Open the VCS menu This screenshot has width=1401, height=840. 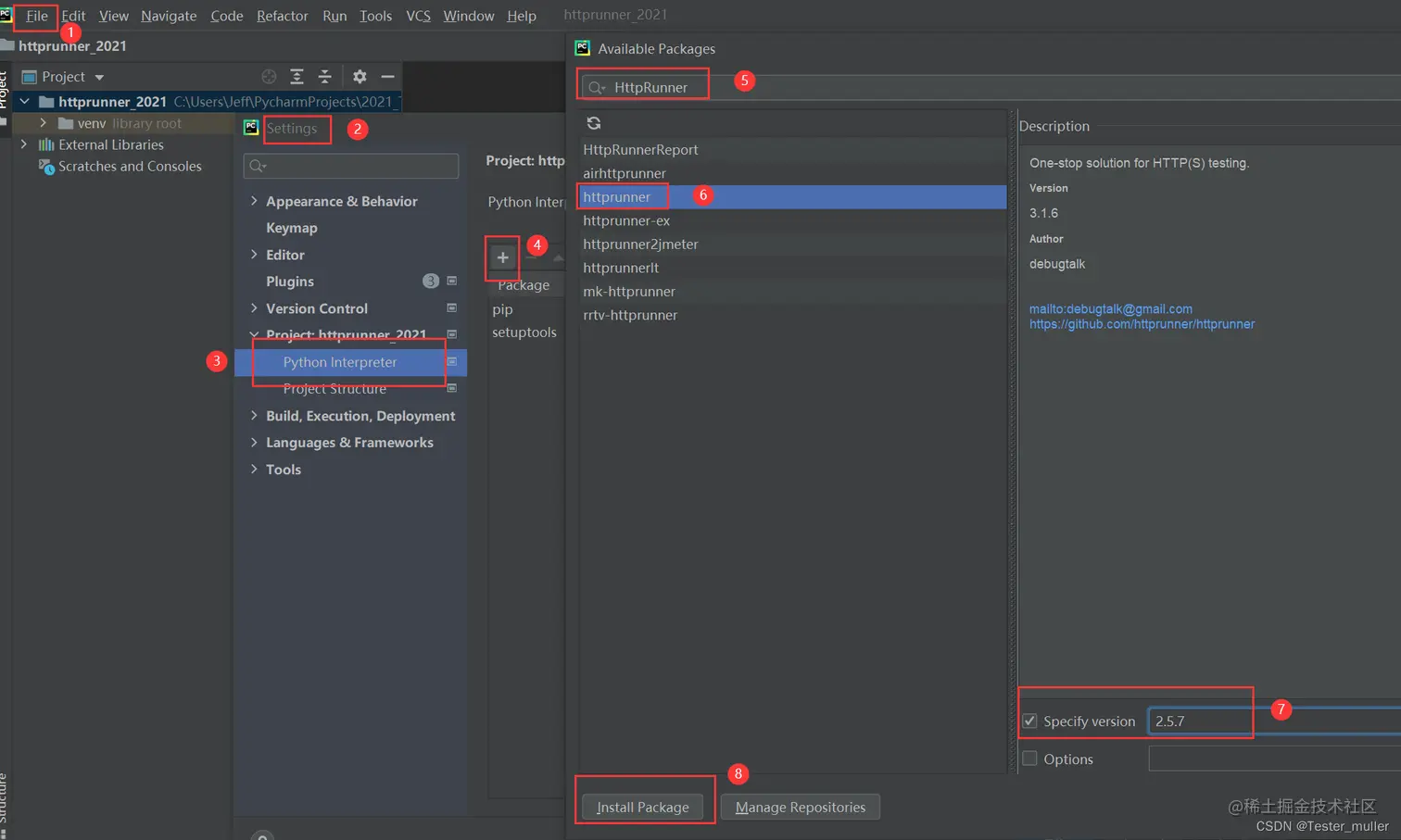(x=418, y=16)
